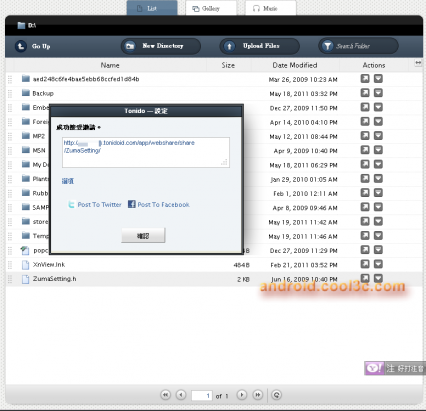
Task: Click the refresh icon in pagination bar
Action: pyautogui.click(x=276, y=395)
